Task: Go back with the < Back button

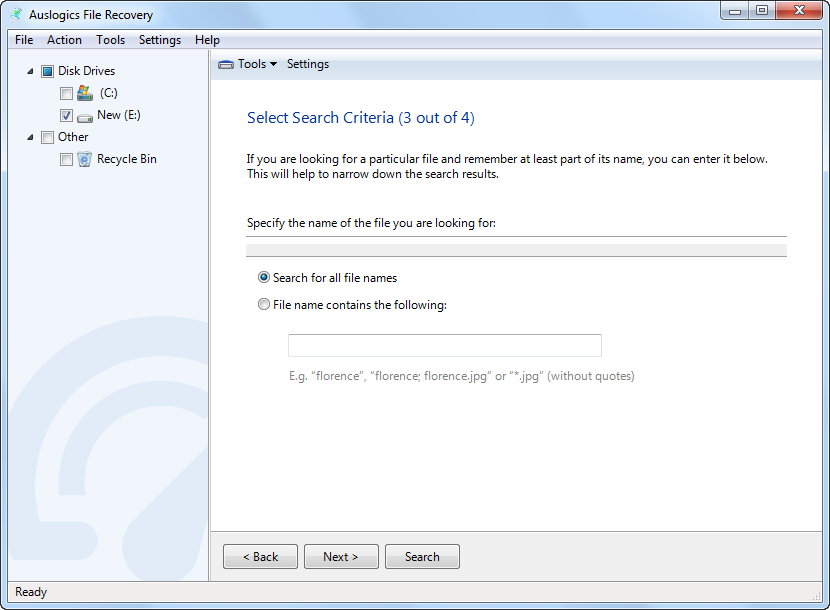Action: 260,557
